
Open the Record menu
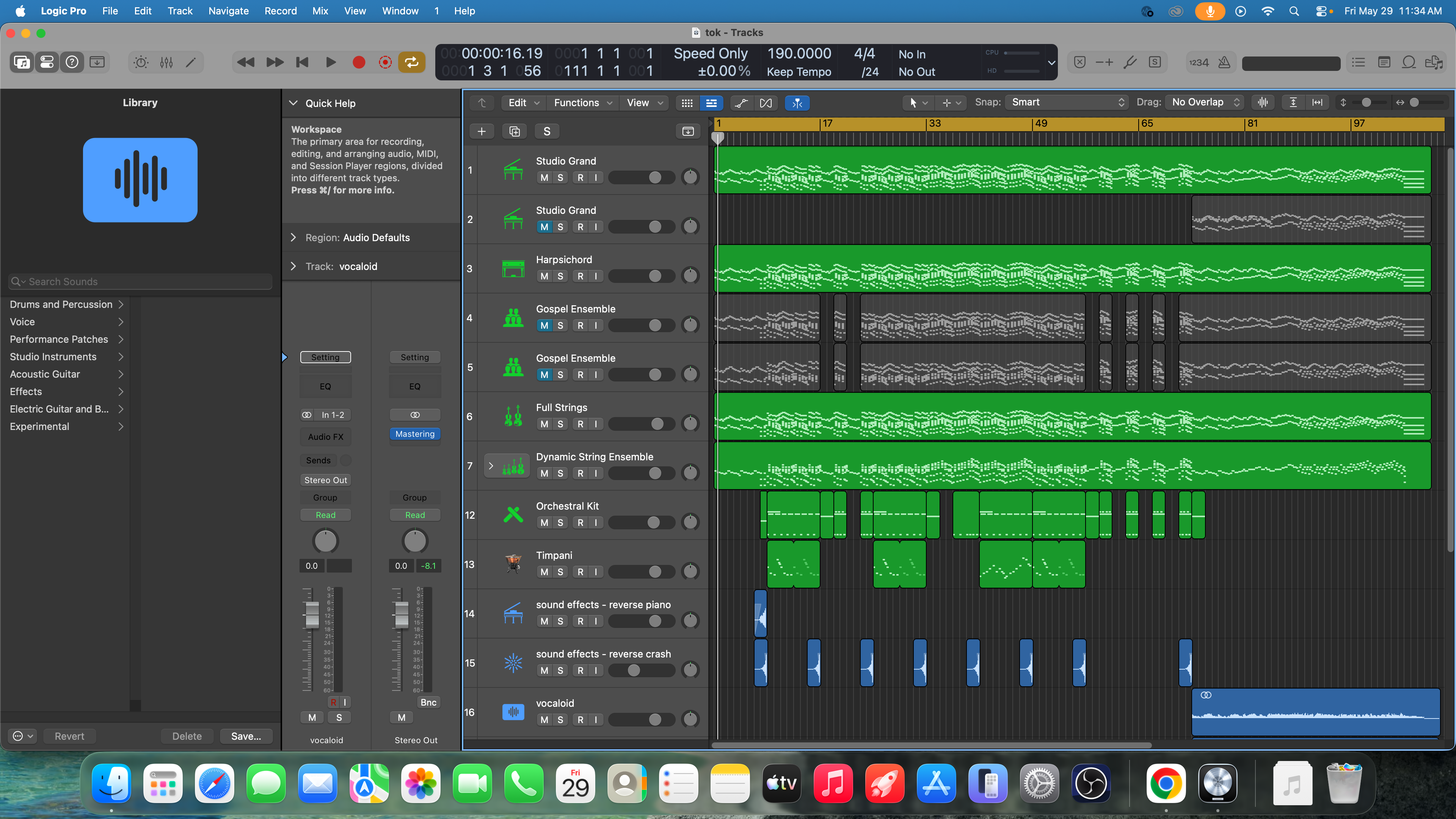pyautogui.click(x=280, y=11)
